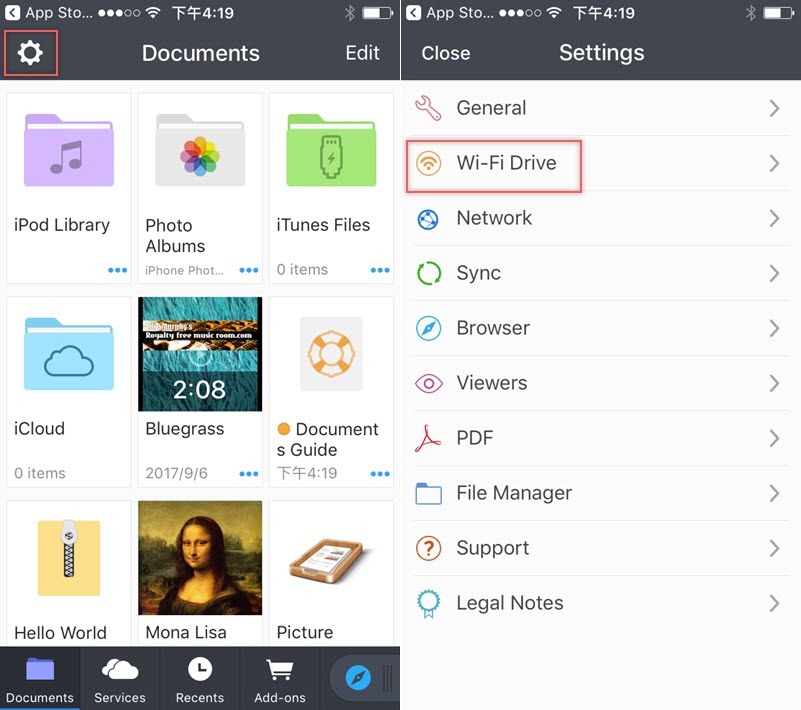Image resolution: width=801 pixels, height=710 pixels.
Task: Open the iCloud folder icon
Action: pyautogui.click(x=68, y=353)
